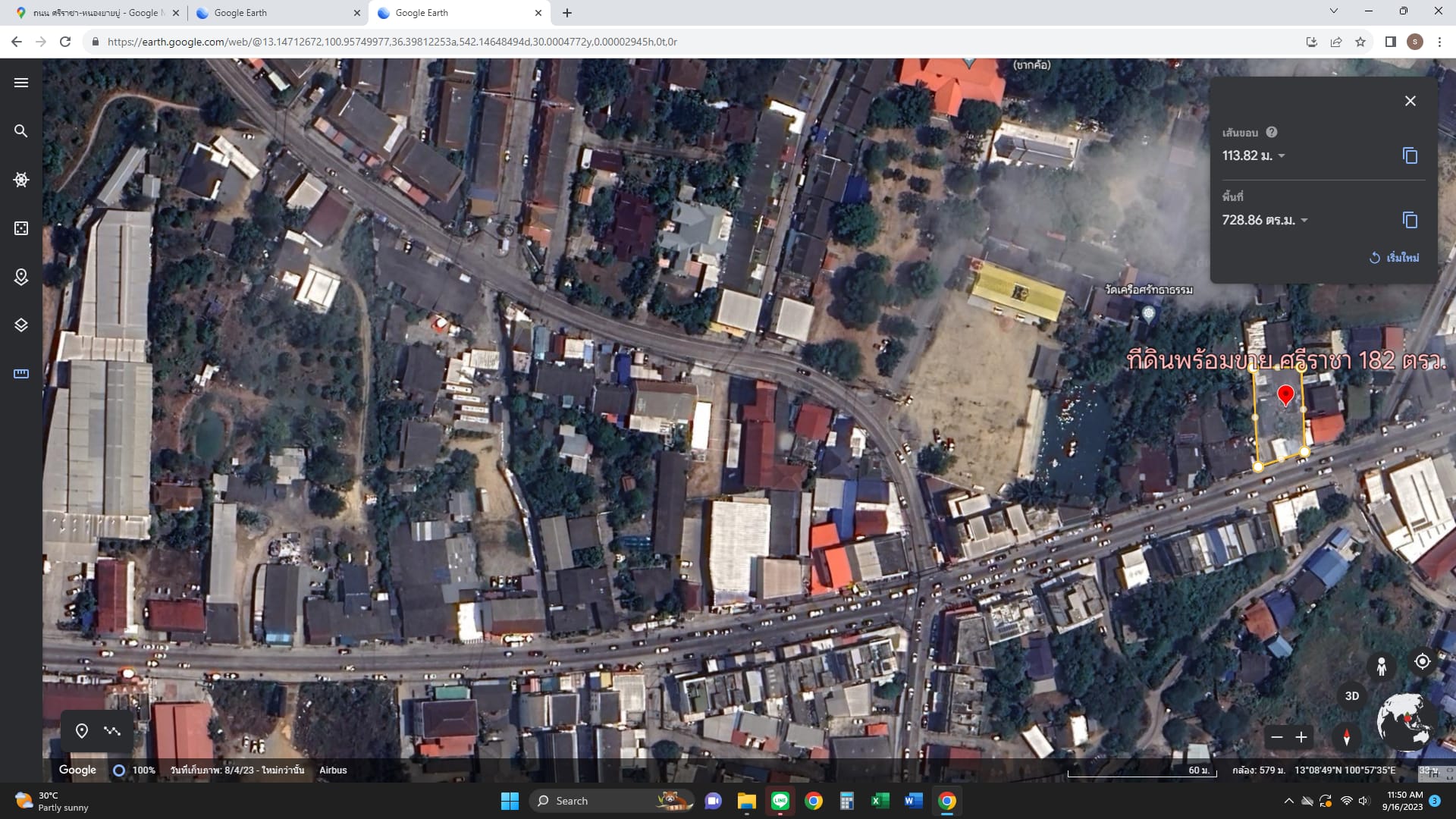Viewport: 1456px width, 819px height.
Task: Select the measure ruler tool
Action: point(21,374)
